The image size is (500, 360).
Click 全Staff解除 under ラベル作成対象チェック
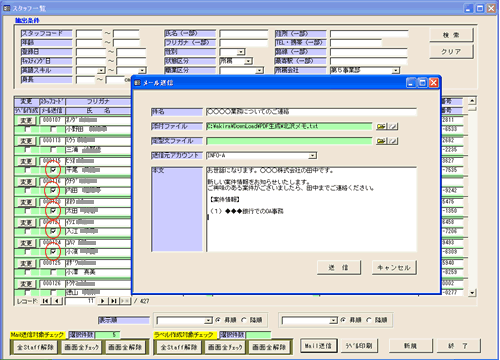click(x=179, y=347)
